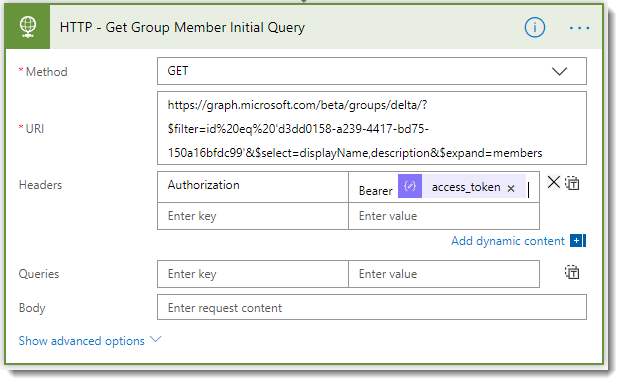Remove the access_token dynamic token
Image resolution: width=623 pixels, height=385 pixels.
tap(511, 188)
